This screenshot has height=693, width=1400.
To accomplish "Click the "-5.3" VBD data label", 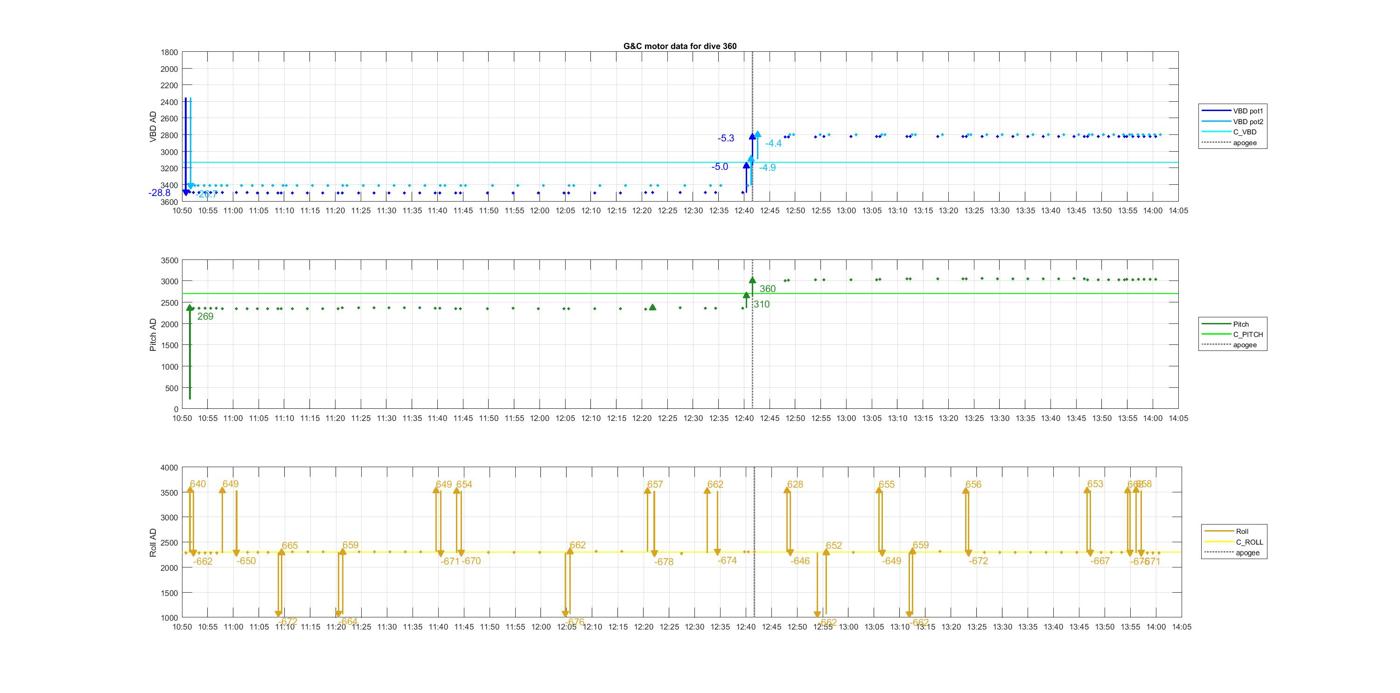I will click(726, 138).
